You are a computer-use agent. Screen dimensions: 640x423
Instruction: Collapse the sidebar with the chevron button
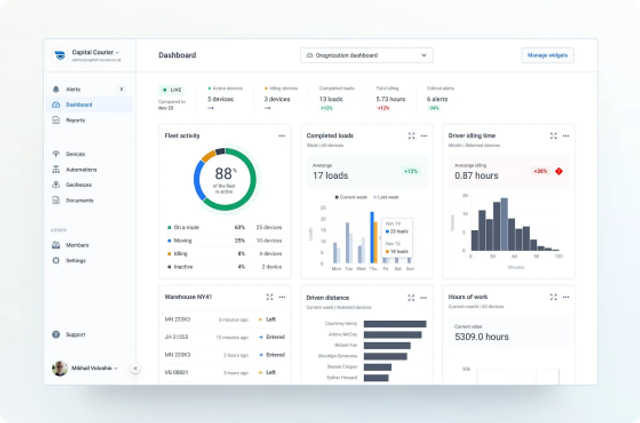pyautogui.click(x=136, y=368)
